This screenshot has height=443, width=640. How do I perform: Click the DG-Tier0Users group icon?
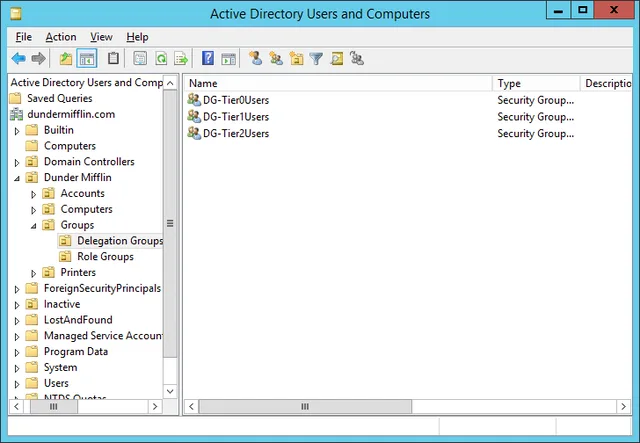194,100
